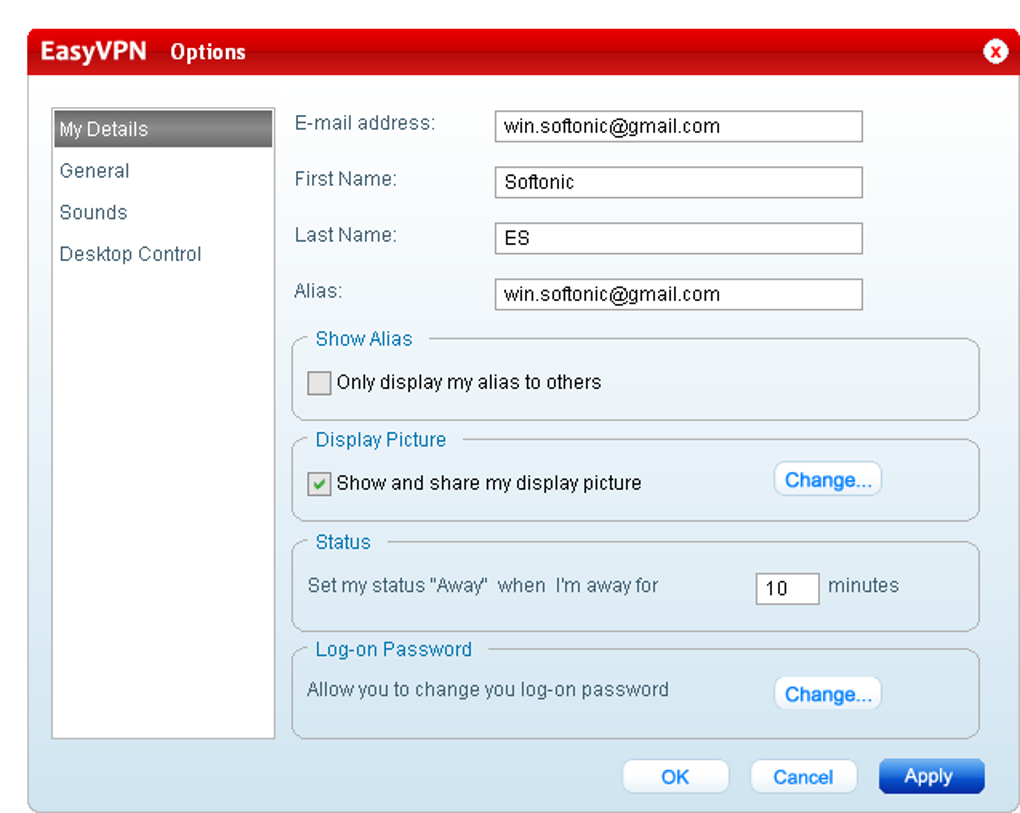Click the Last Name input field
The width and height of the screenshot is (1020, 813).
click(x=678, y=238)
